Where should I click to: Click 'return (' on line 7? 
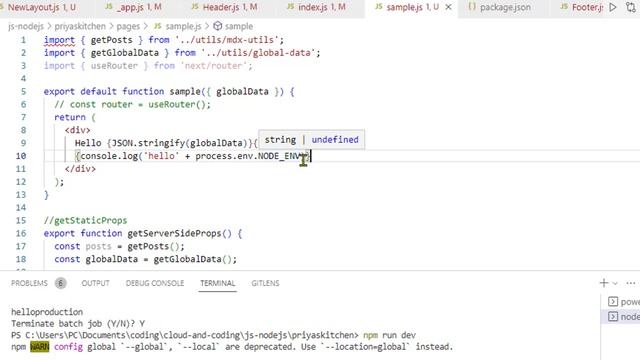[x=75, y=117]
